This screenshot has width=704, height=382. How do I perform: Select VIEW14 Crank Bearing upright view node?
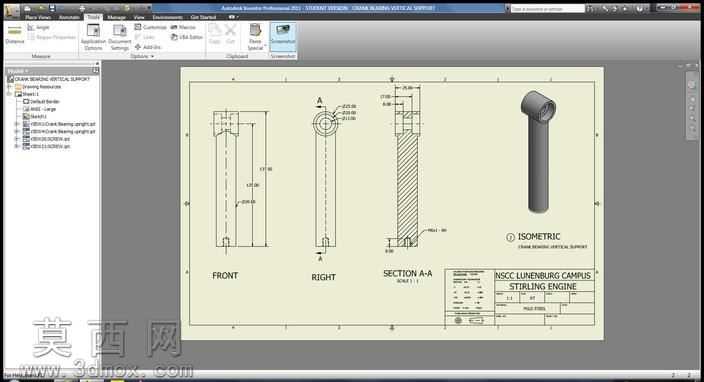pyautogui.click(x=59, y=132)
